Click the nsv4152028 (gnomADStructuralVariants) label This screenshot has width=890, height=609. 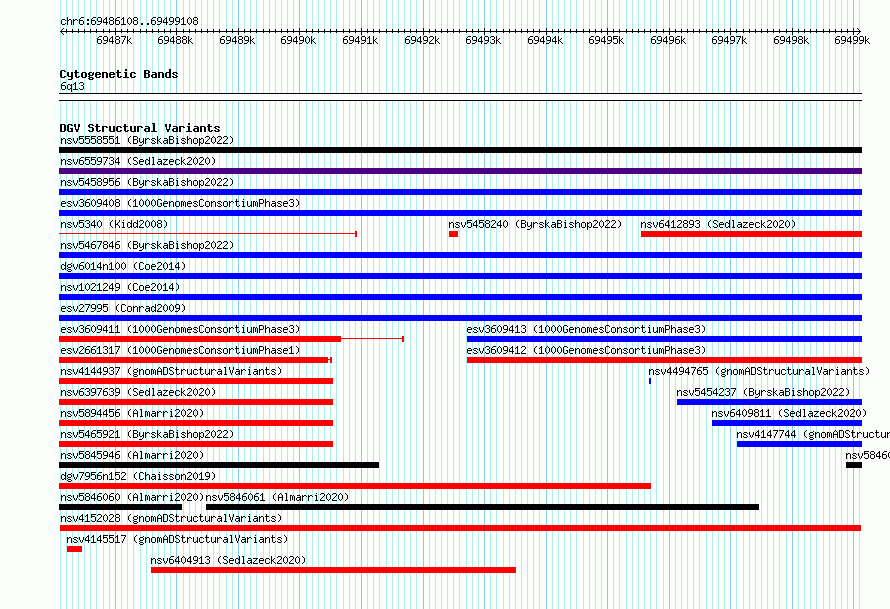click(171, 518)
